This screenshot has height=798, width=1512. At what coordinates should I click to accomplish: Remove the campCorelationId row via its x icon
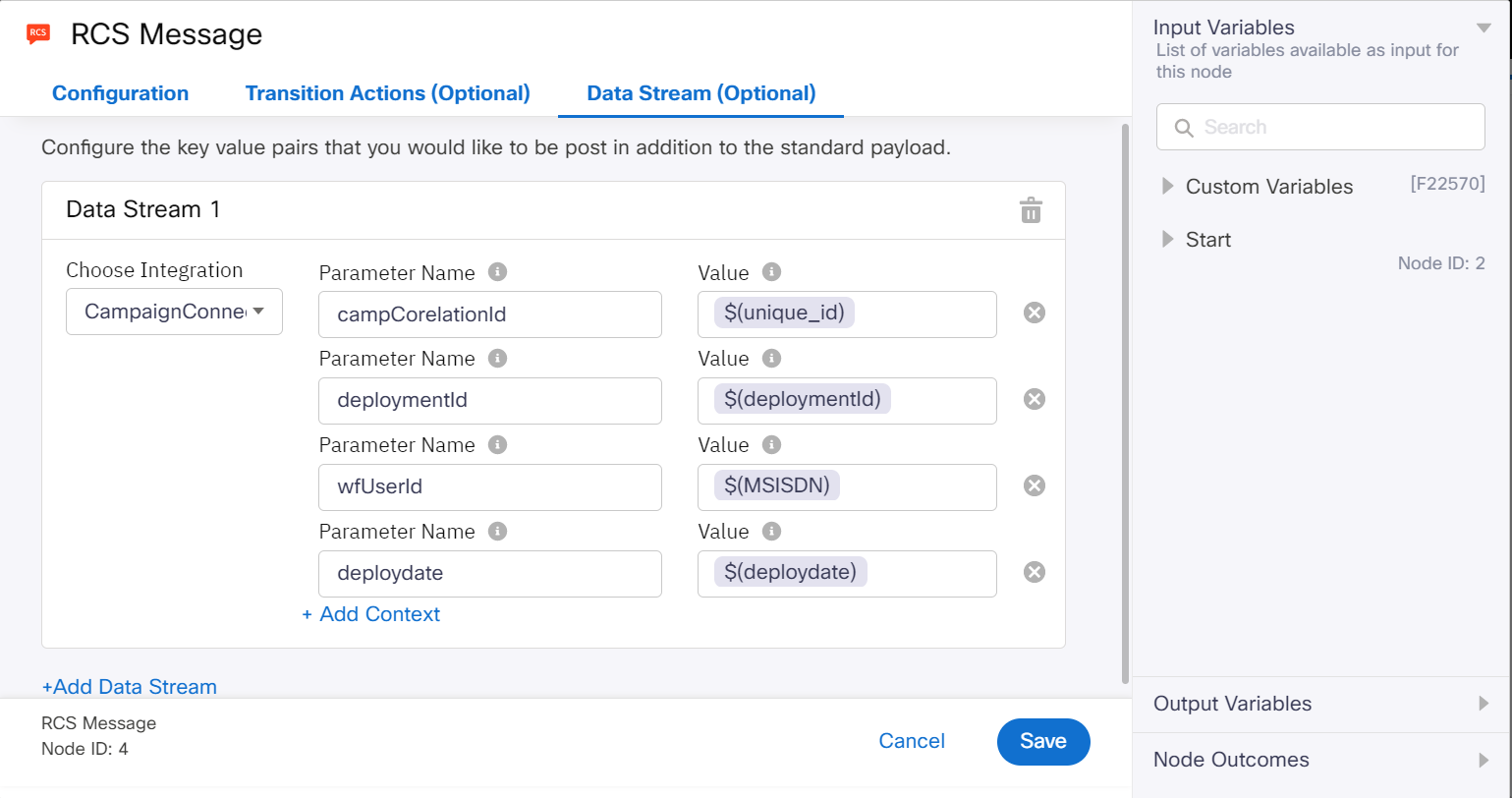[x=1033, y=313]
